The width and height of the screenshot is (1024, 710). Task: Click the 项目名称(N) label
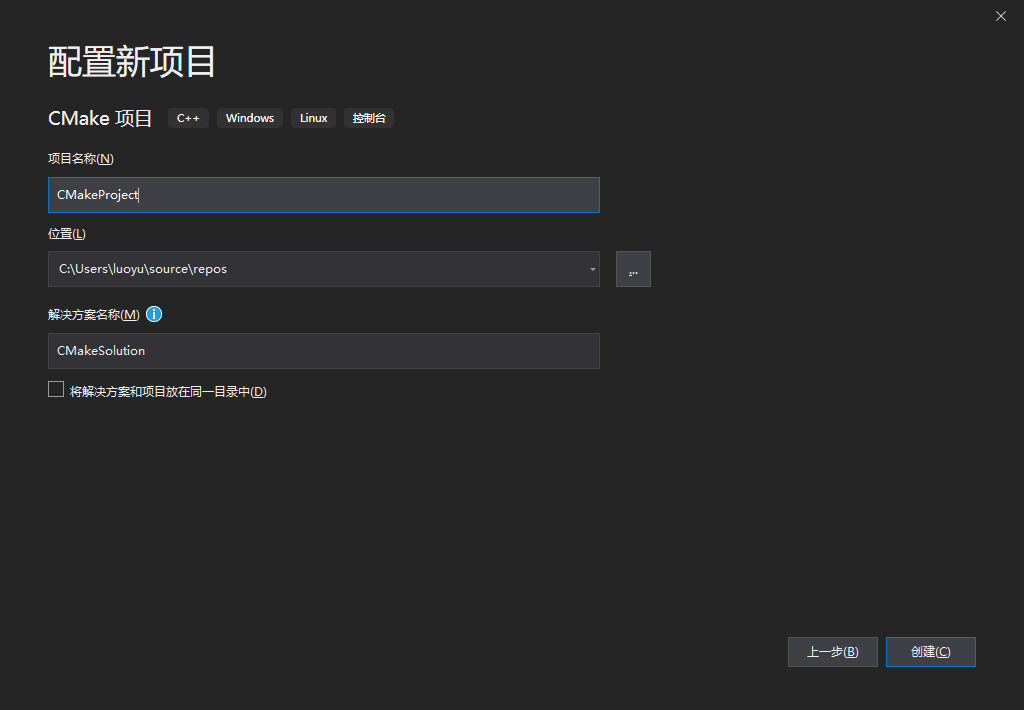point(81,159)
